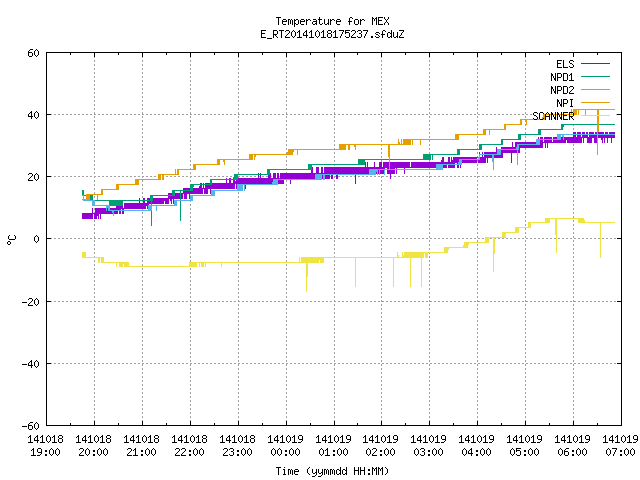The image size is (640, 480).
Task: Click the SCANNER legend label
Action: click(x=553, y=116)
